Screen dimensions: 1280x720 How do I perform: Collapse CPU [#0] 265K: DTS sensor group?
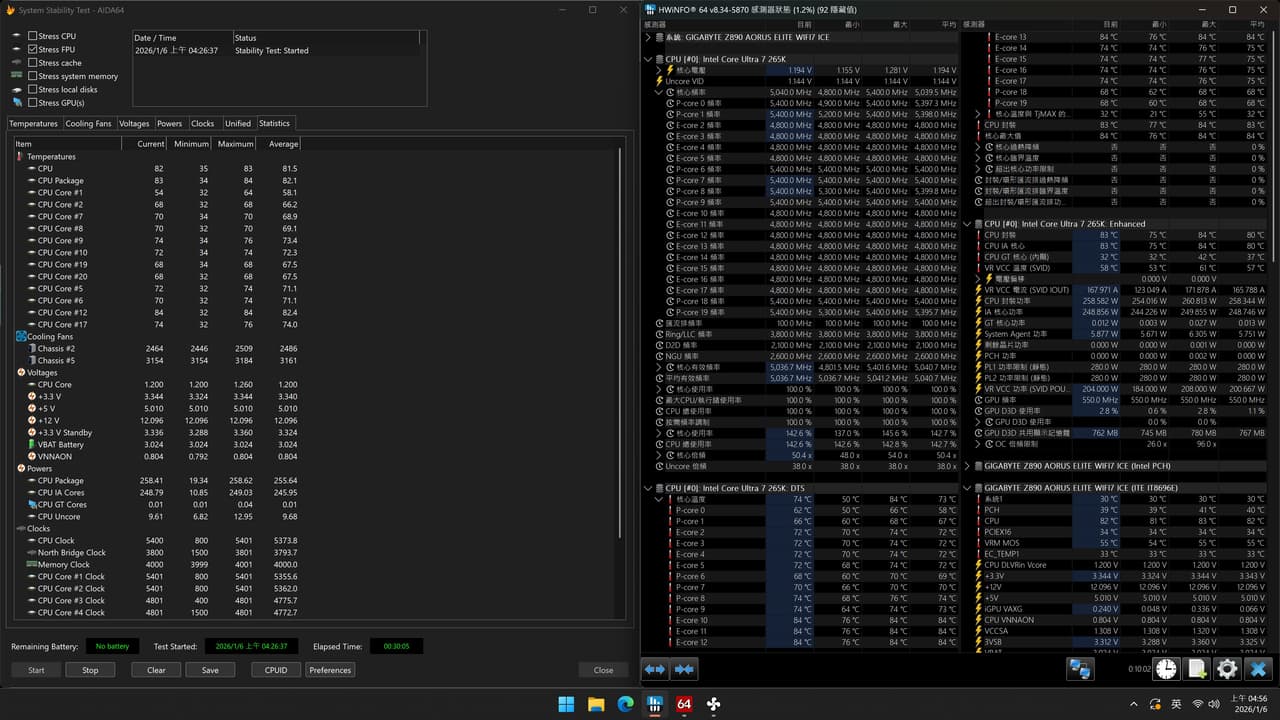click(648, 488)
